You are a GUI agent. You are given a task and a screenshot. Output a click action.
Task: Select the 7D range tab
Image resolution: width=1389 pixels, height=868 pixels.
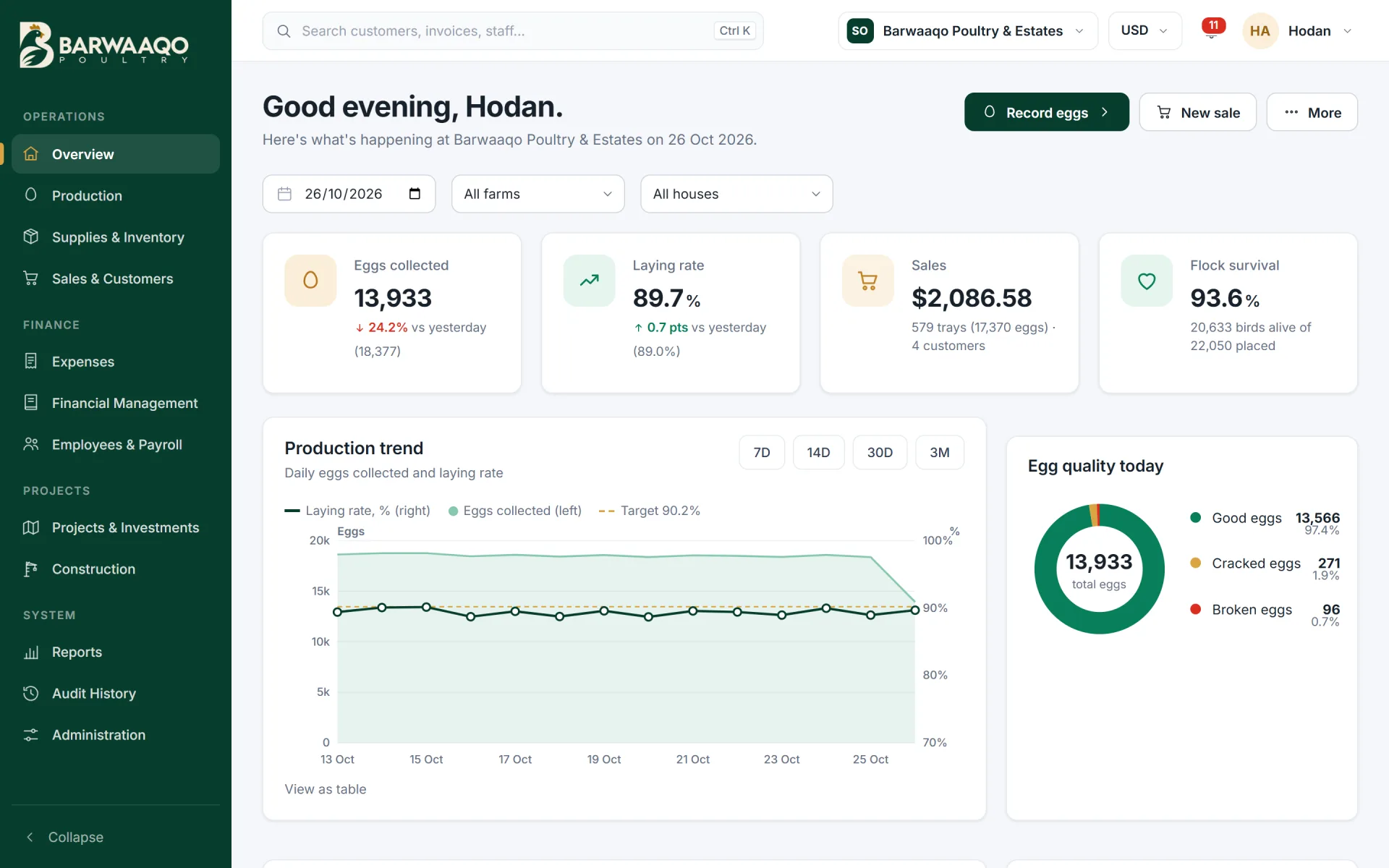pos(762,453)
